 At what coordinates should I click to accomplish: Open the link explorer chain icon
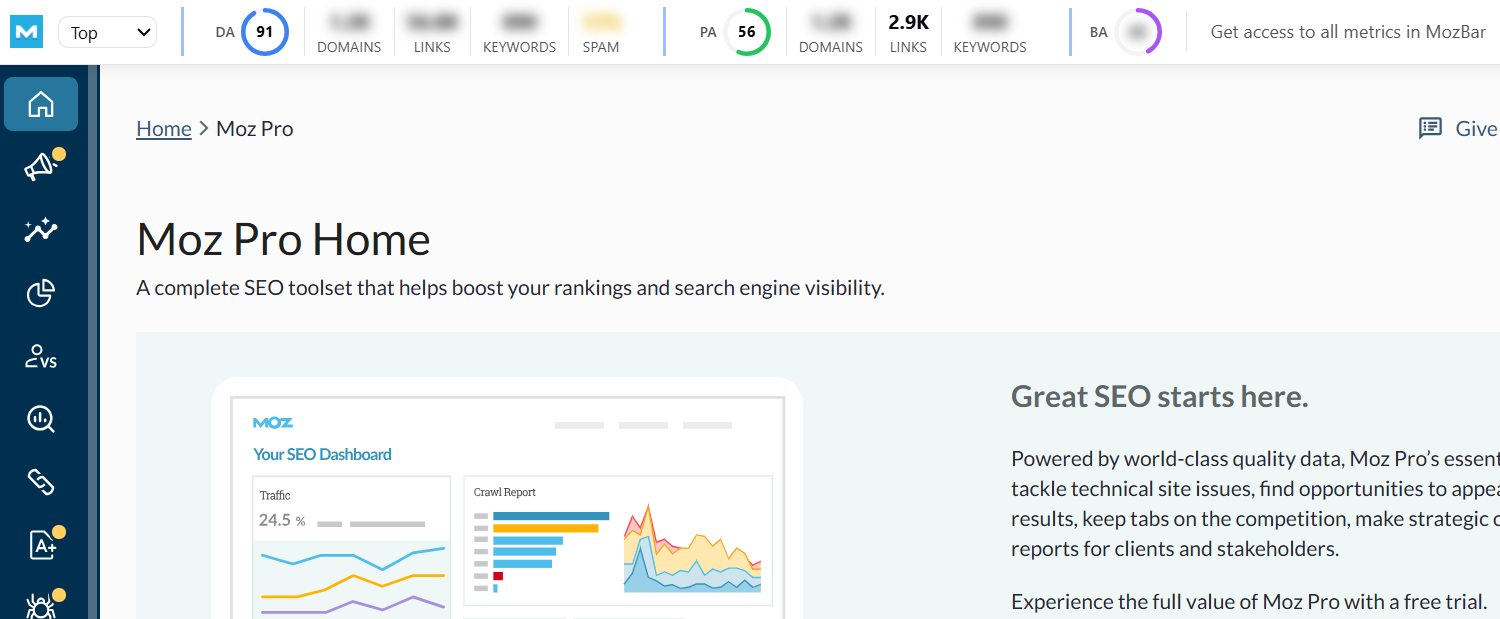tap(41, 482)
